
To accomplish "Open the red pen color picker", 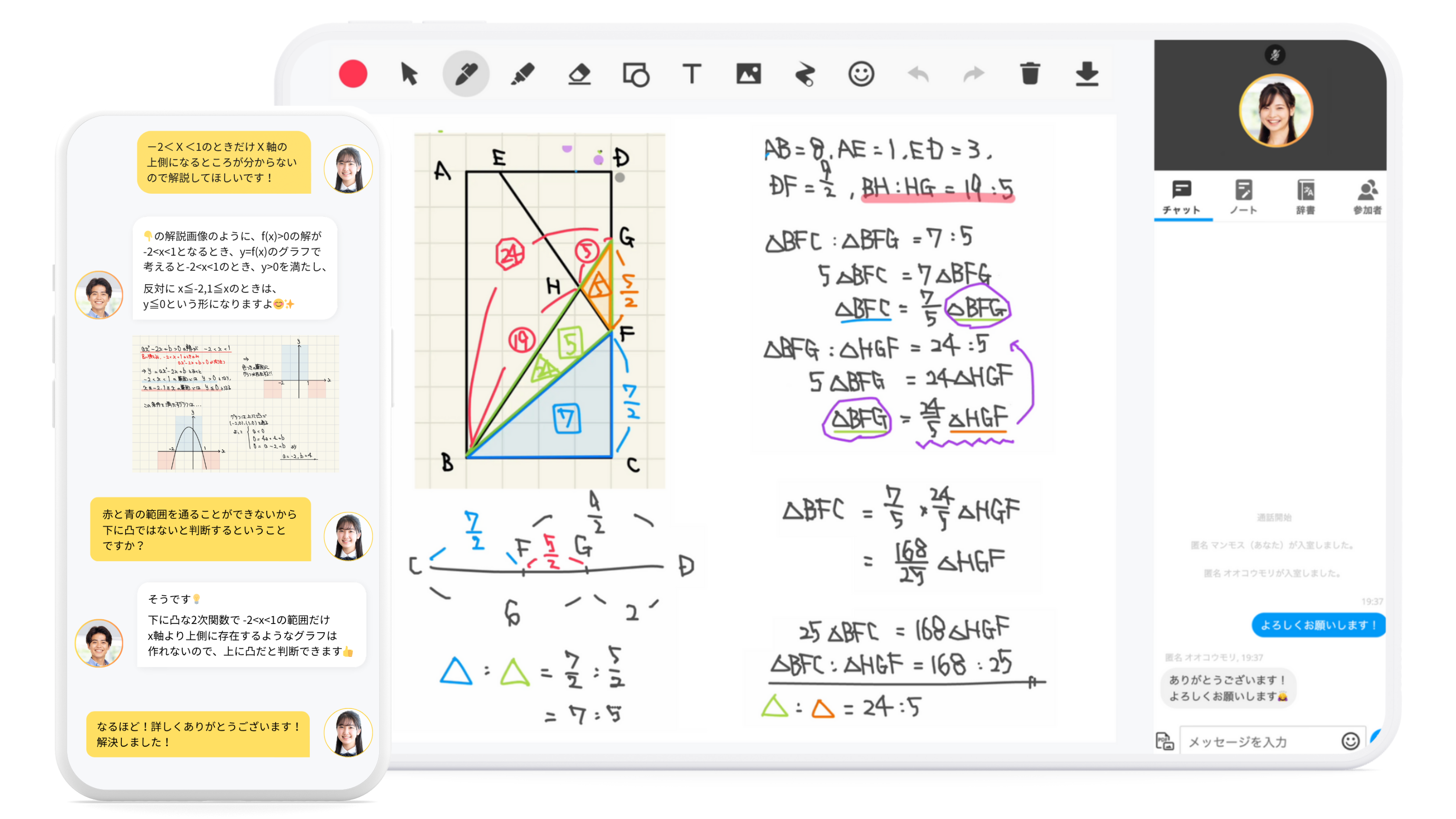I will pyautogui.click(x=353, y=74).
